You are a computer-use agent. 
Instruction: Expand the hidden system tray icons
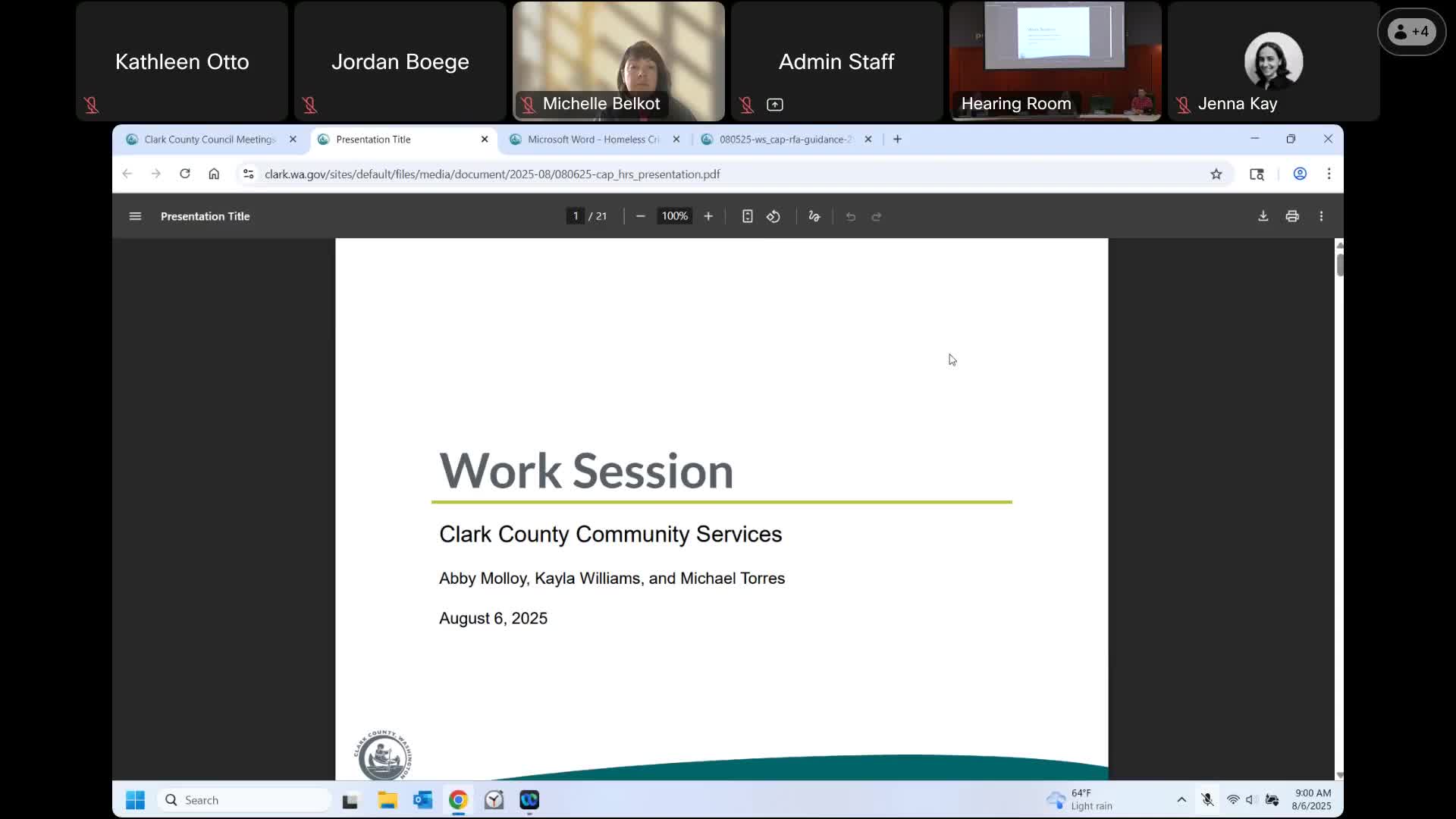[x=1181, y=800]
